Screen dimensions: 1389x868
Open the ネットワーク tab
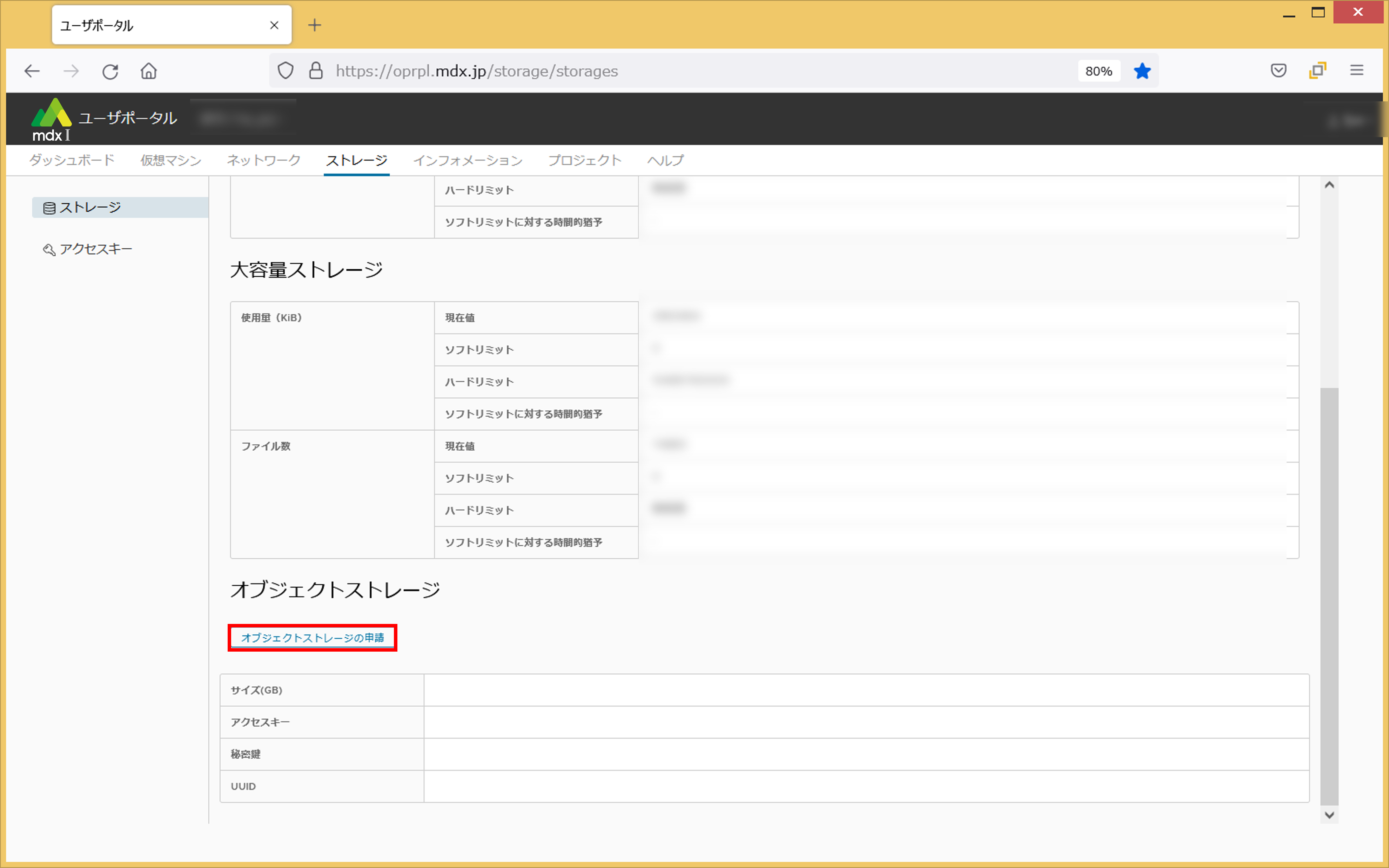click(263, 160)
